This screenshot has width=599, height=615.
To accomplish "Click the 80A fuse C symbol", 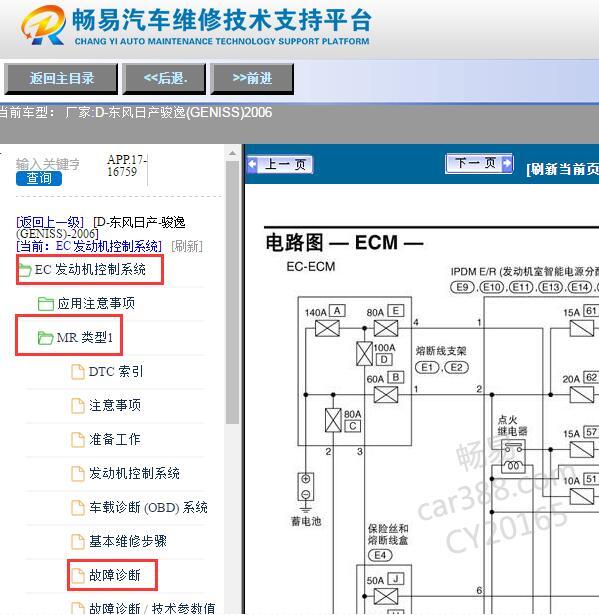I will 333,420.
